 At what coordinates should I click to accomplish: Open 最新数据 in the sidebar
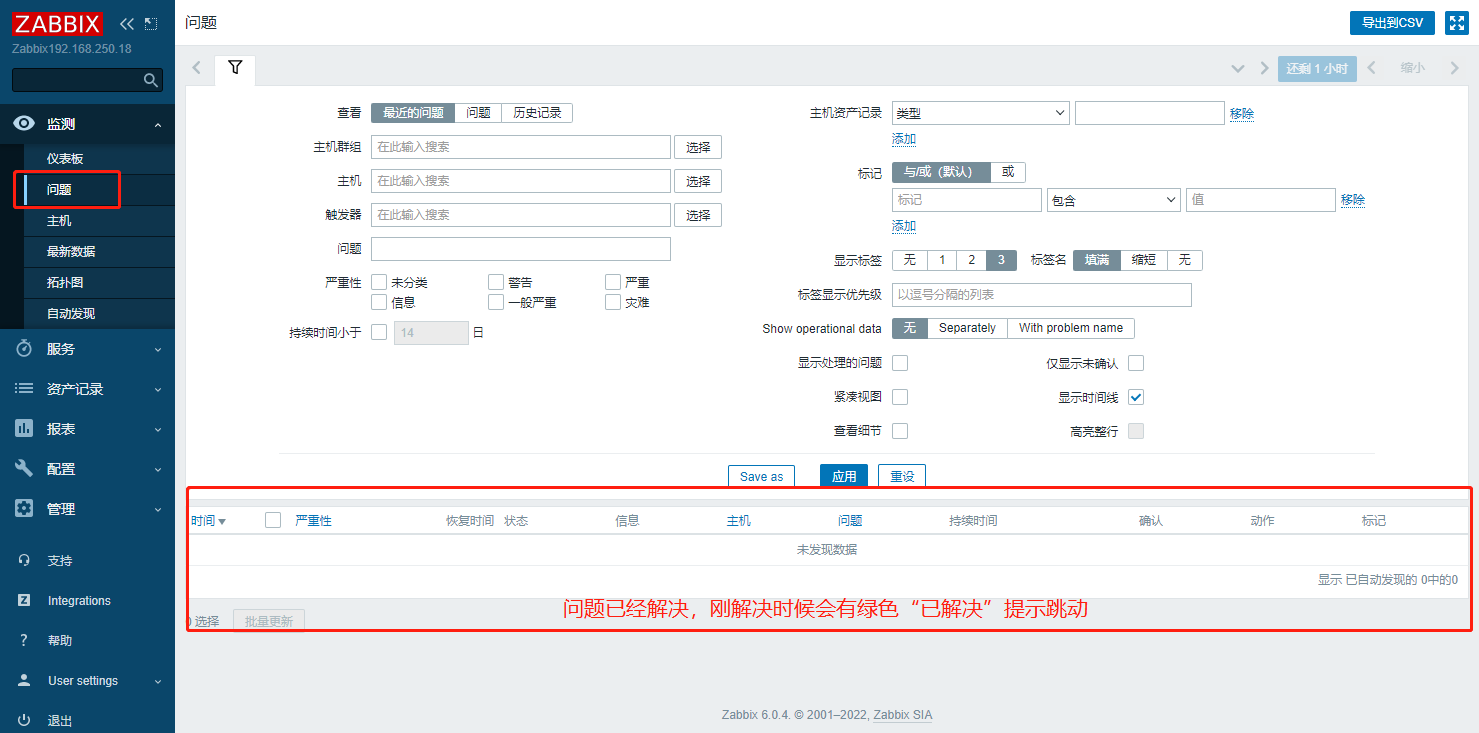pyautogui.click(x=71, y=252)
